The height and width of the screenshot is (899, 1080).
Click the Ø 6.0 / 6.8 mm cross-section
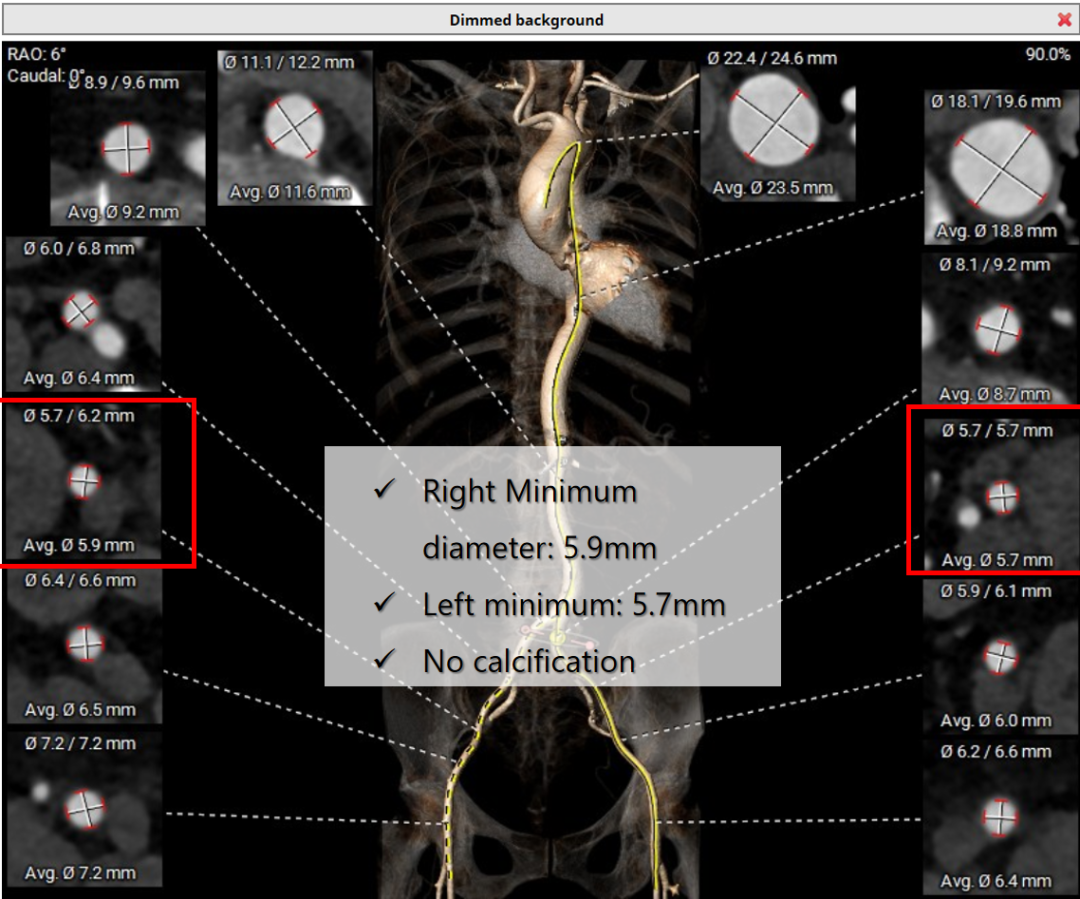pos(82,313)
